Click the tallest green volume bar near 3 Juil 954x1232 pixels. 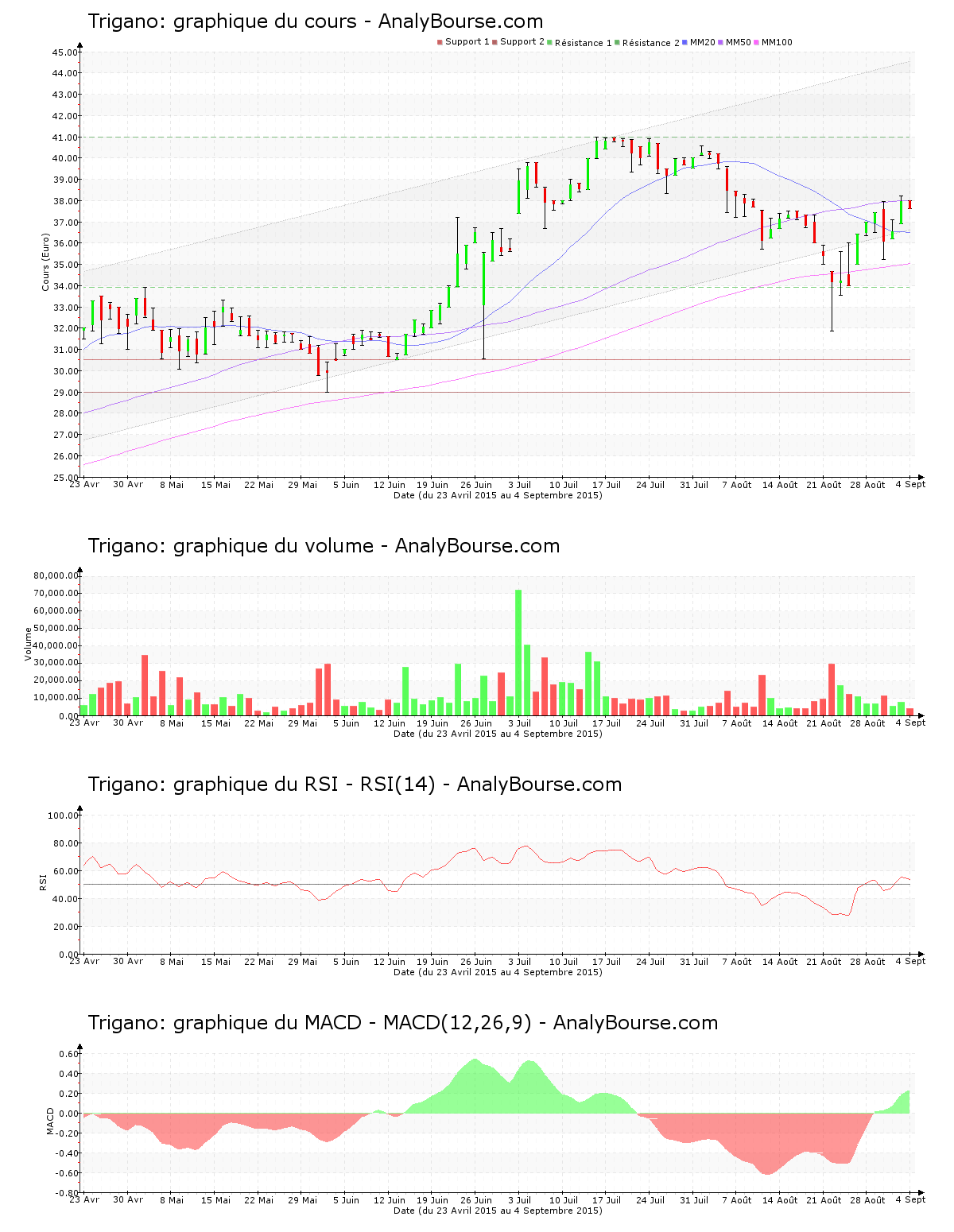518,653
